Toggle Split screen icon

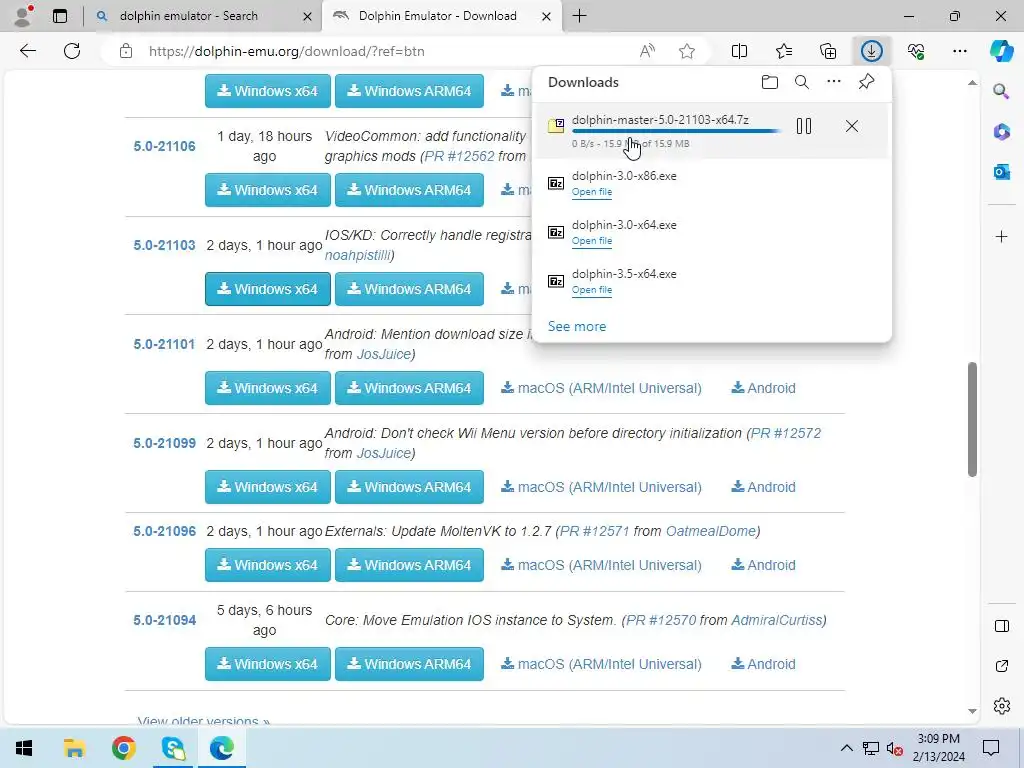(739, 51)
